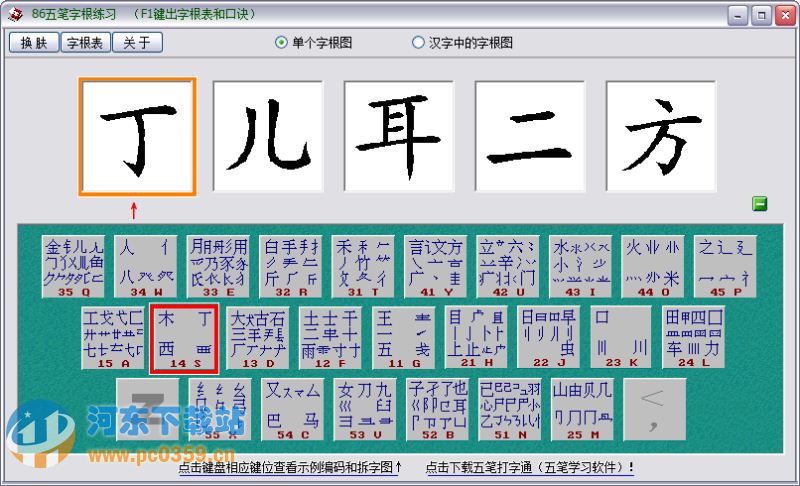Click the 54 C key
The height and width of the screenshot is (486, 800).
click(x=293, y=410)
